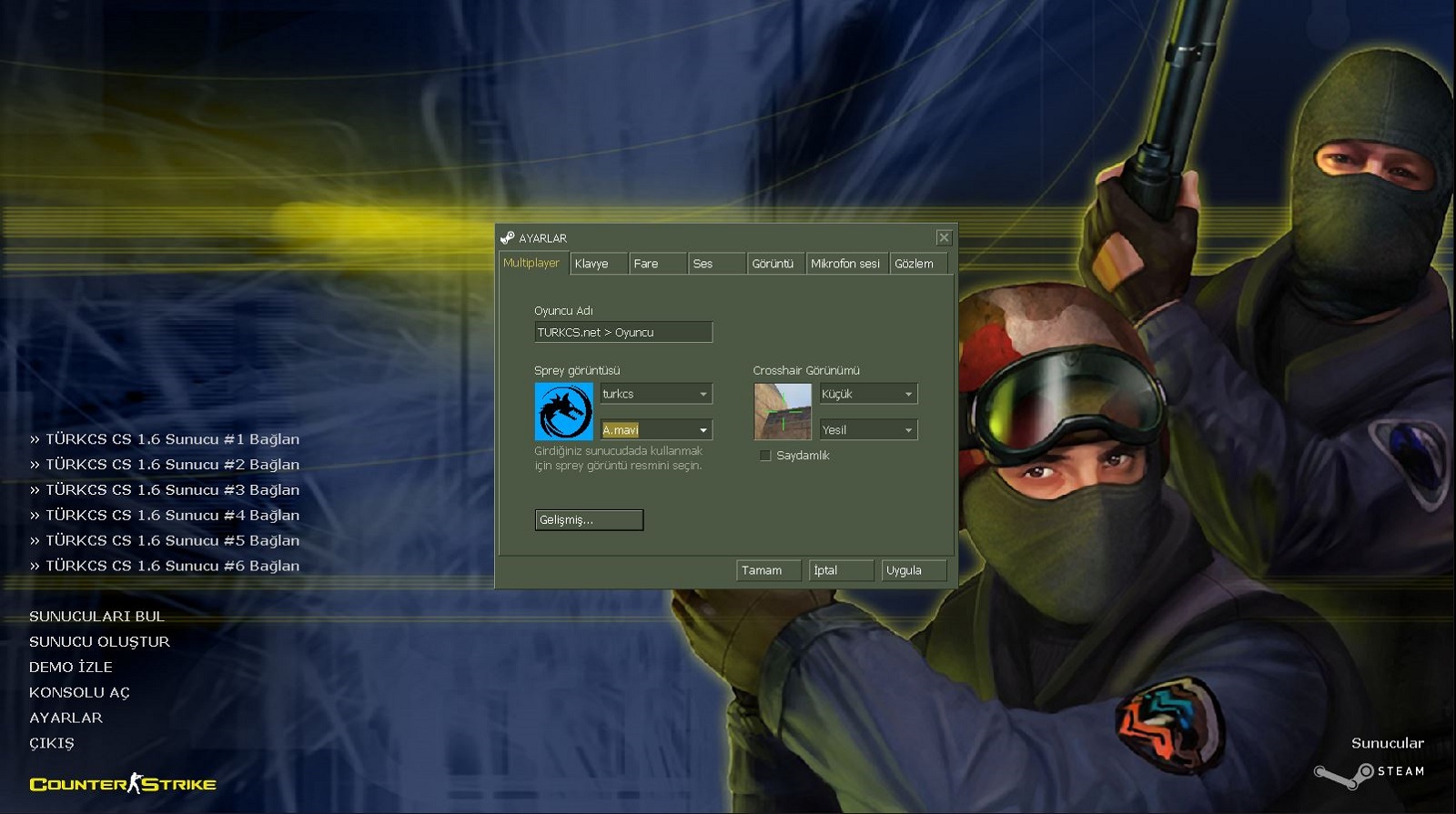Screen dimensions: 1456x814
Task: Close the AYARLAR dialog window
Action: tap(944, 237)
